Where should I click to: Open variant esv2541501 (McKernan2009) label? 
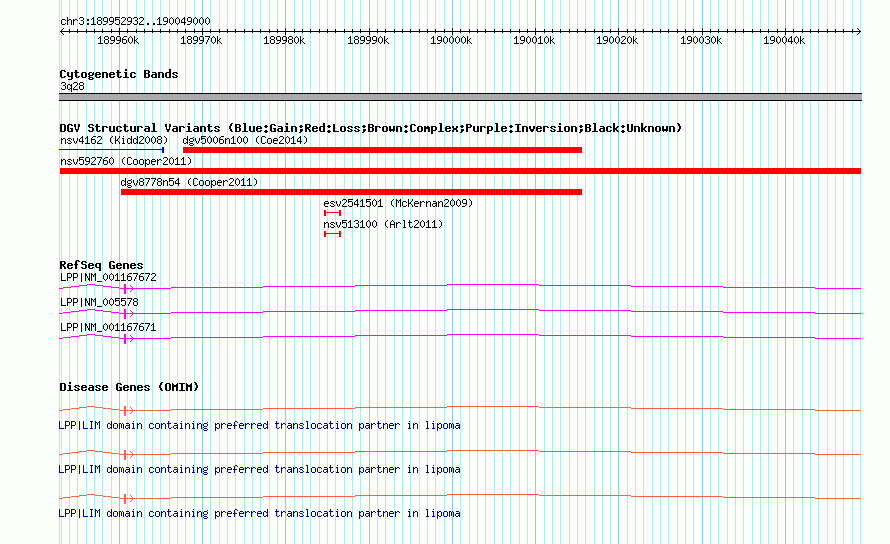pyautogui.click(x=398, y=203)
